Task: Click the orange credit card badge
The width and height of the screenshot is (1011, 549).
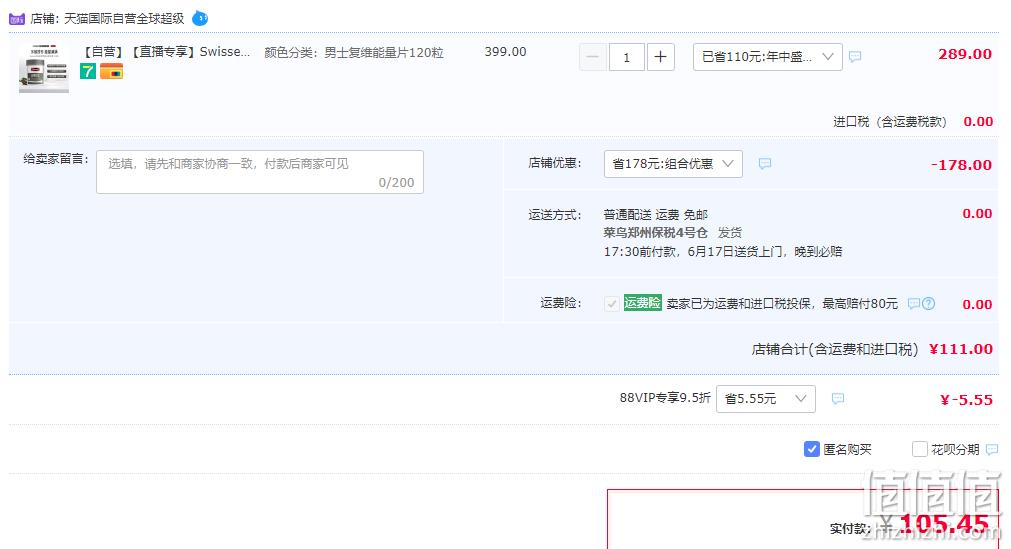Action: pyautogui.click(x=112, y=71)
